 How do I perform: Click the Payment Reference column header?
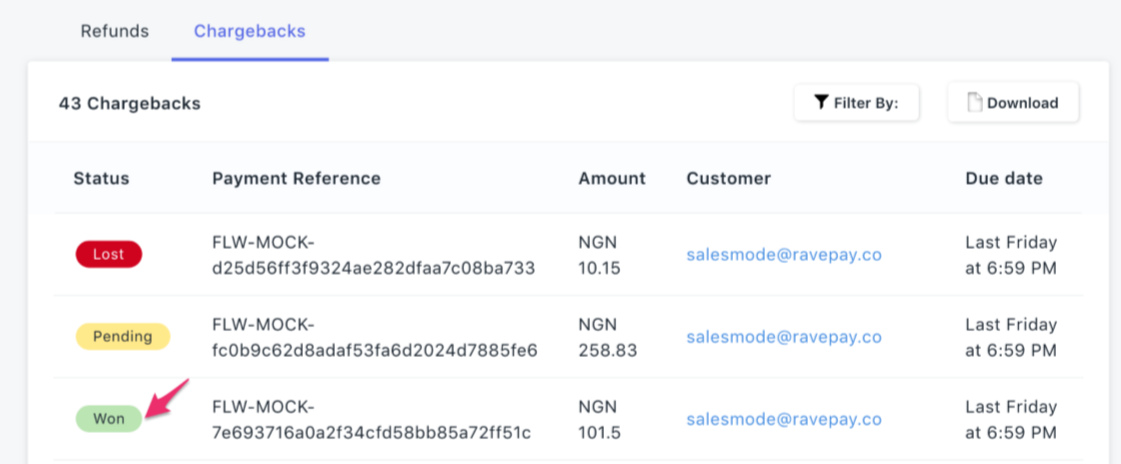[x=296, y=178]
